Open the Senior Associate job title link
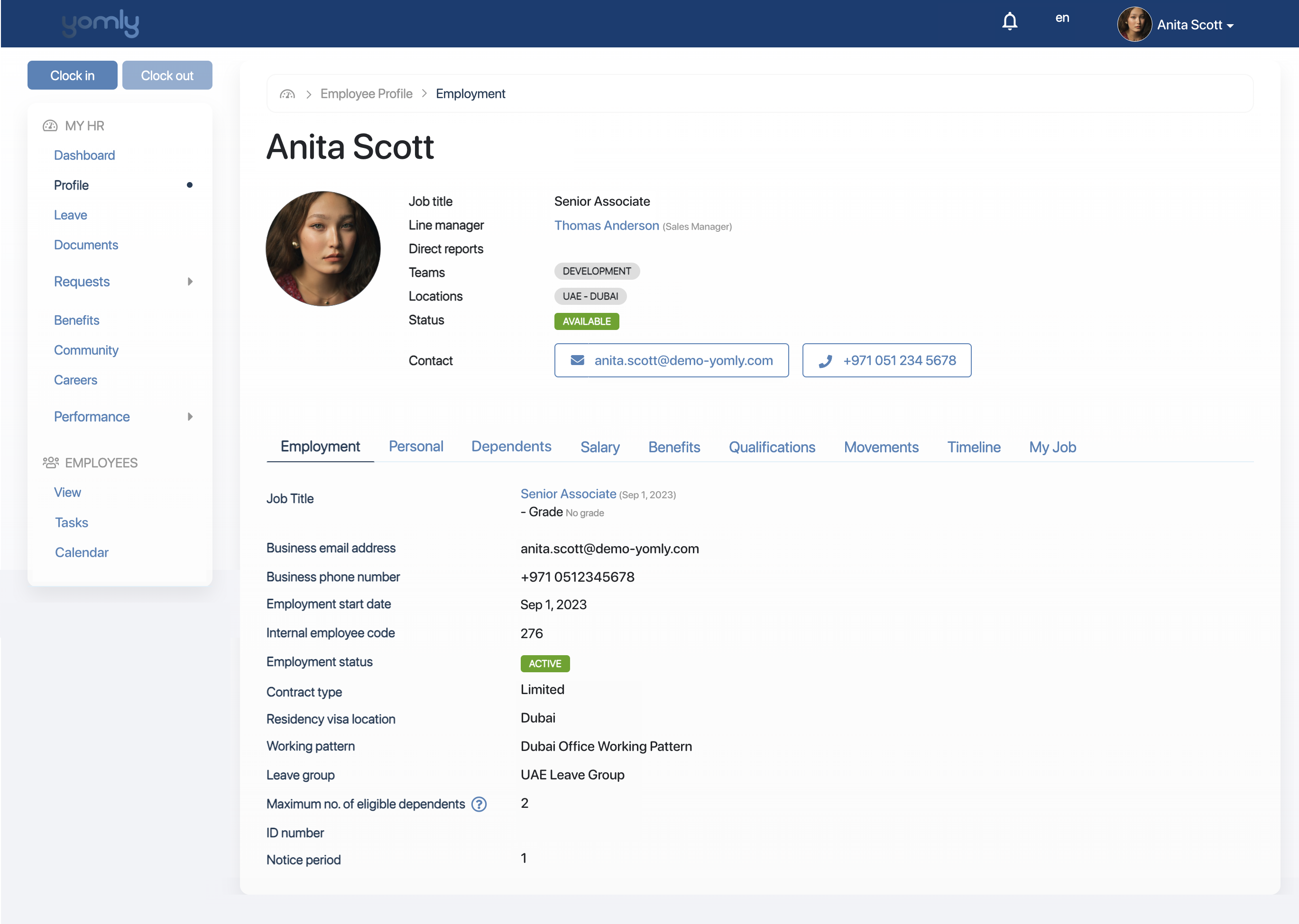 pyautogui.click(x=568, y=494)
